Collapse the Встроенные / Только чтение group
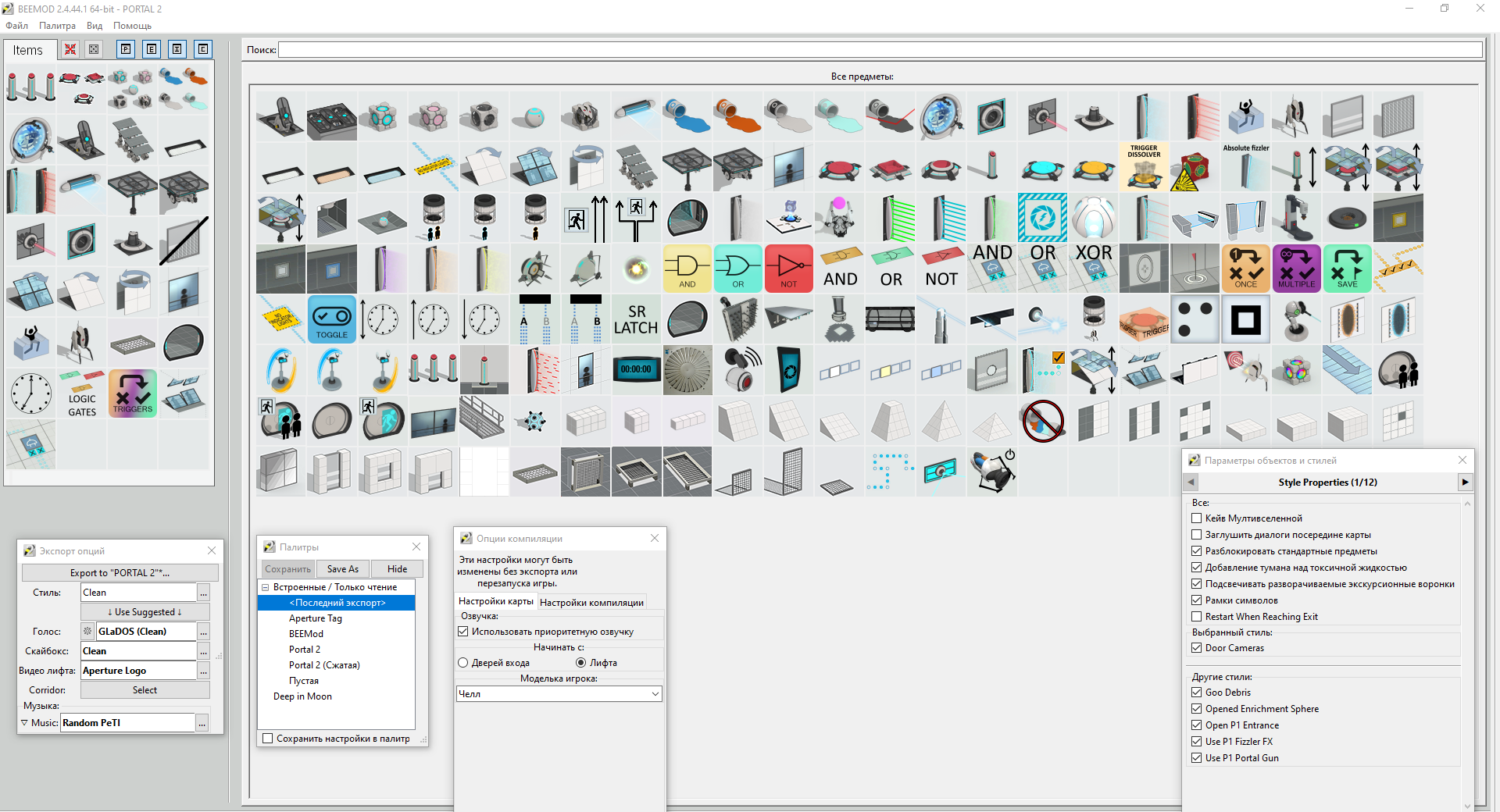Image resolution: width=1500 pixels, height=812 pixels. 266,587
